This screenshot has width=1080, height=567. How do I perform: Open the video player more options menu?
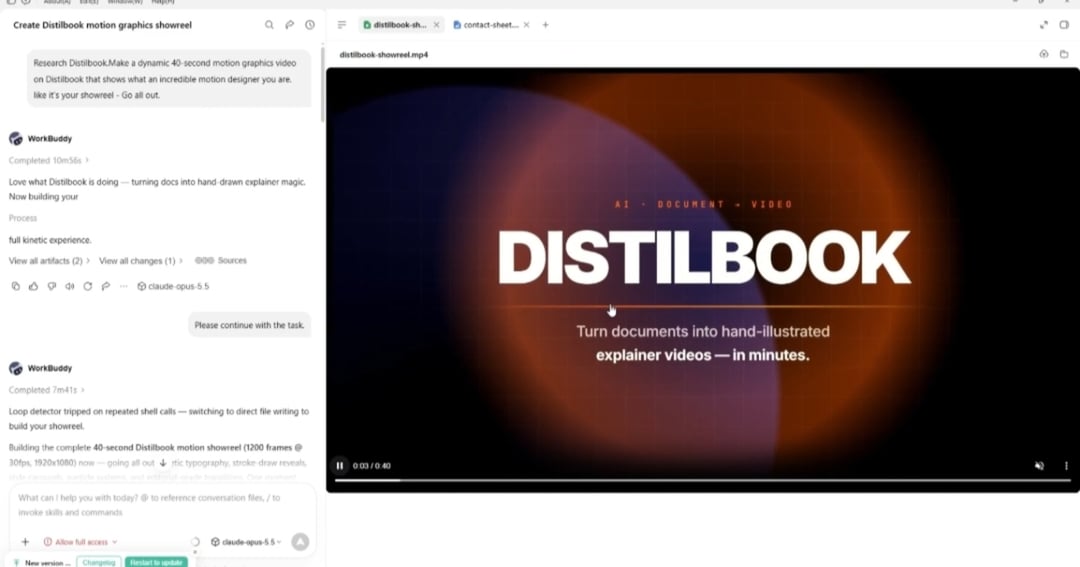1066,466
